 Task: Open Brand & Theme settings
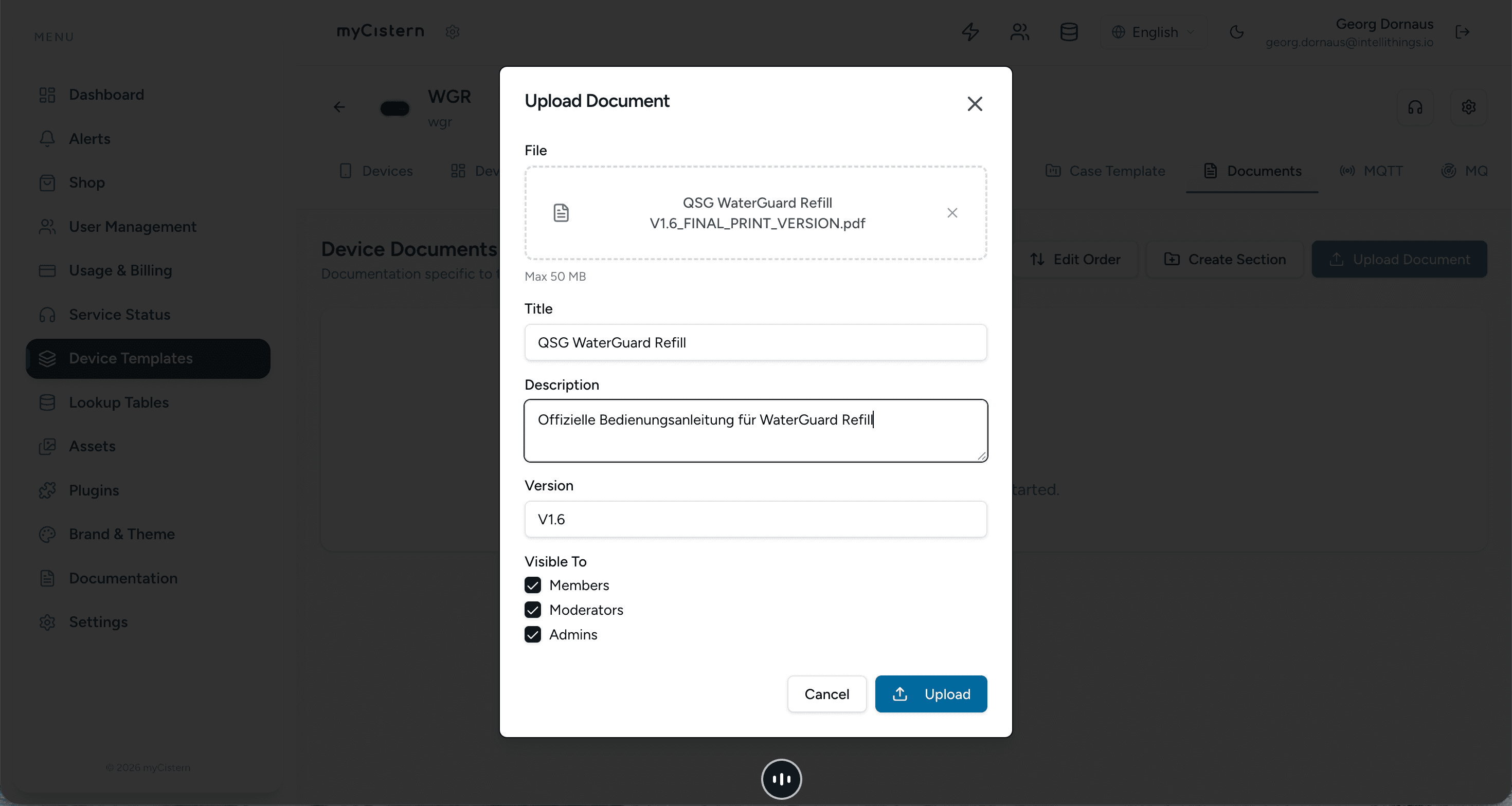point(148,534)
